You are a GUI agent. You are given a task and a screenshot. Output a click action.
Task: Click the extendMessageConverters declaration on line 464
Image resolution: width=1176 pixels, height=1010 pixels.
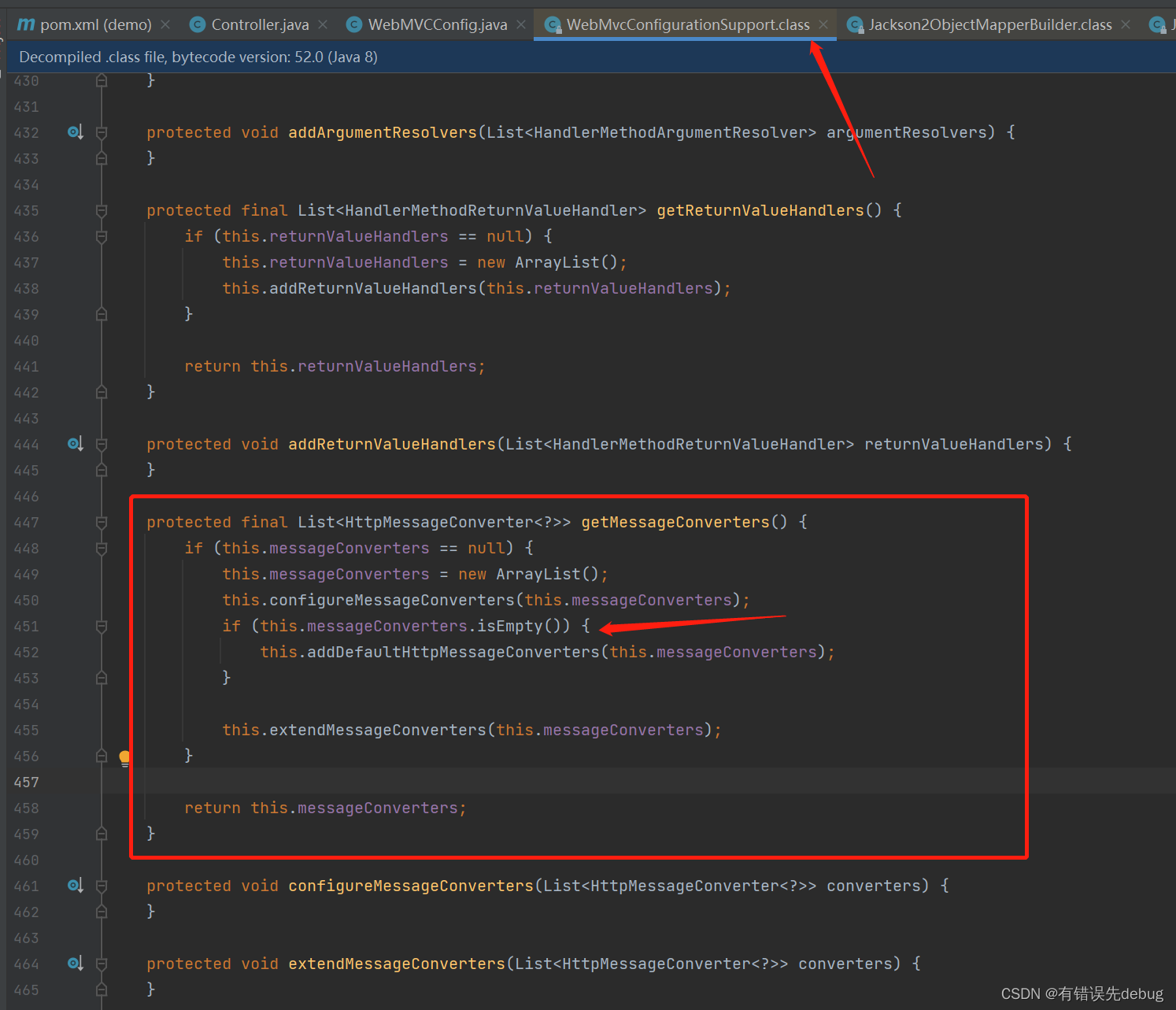[397, 964]
